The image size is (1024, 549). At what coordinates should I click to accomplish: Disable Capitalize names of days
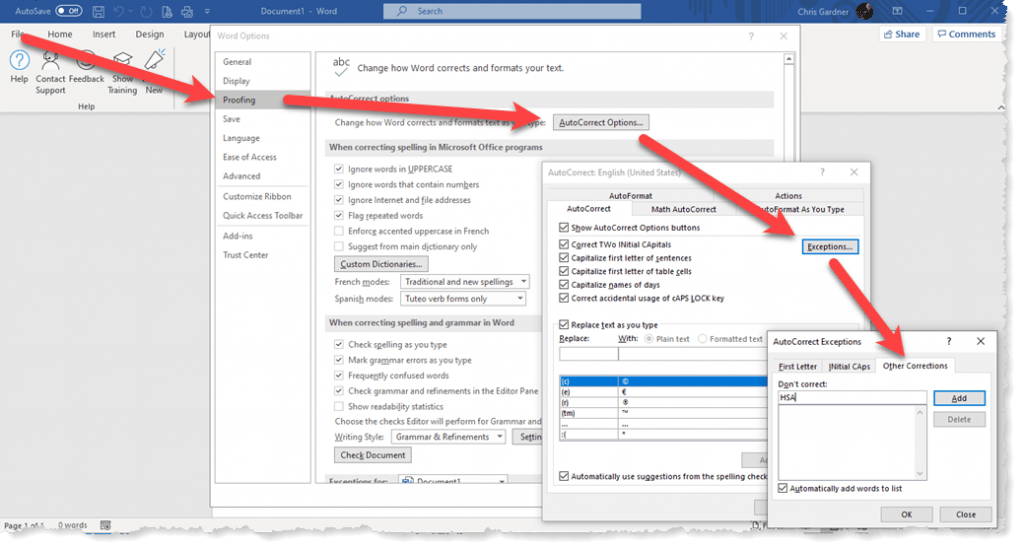click(x=563, y=285)
